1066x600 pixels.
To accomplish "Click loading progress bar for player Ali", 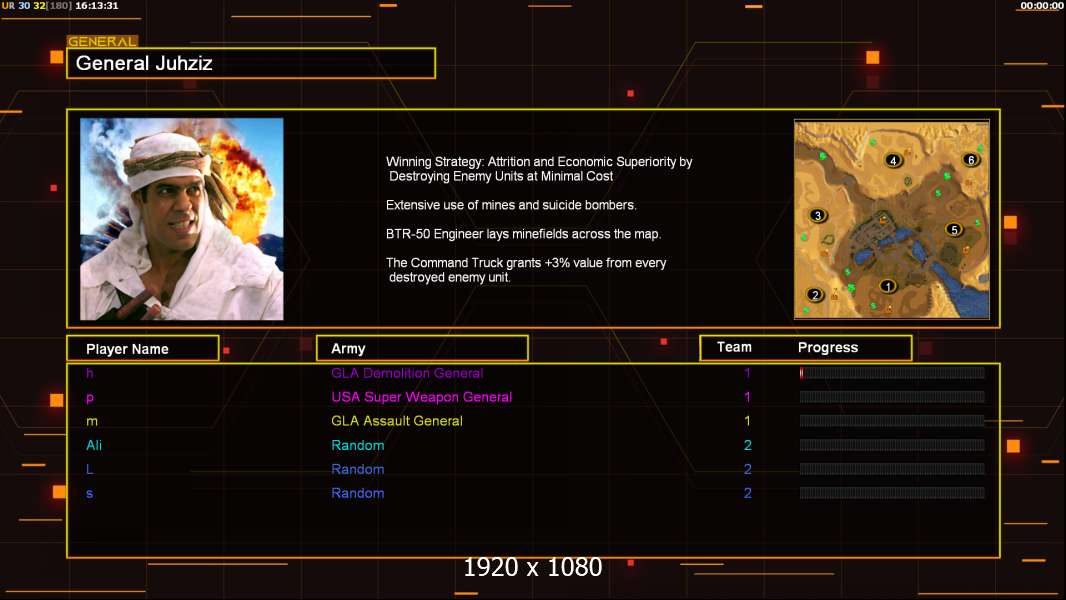I will pos(892,445).
